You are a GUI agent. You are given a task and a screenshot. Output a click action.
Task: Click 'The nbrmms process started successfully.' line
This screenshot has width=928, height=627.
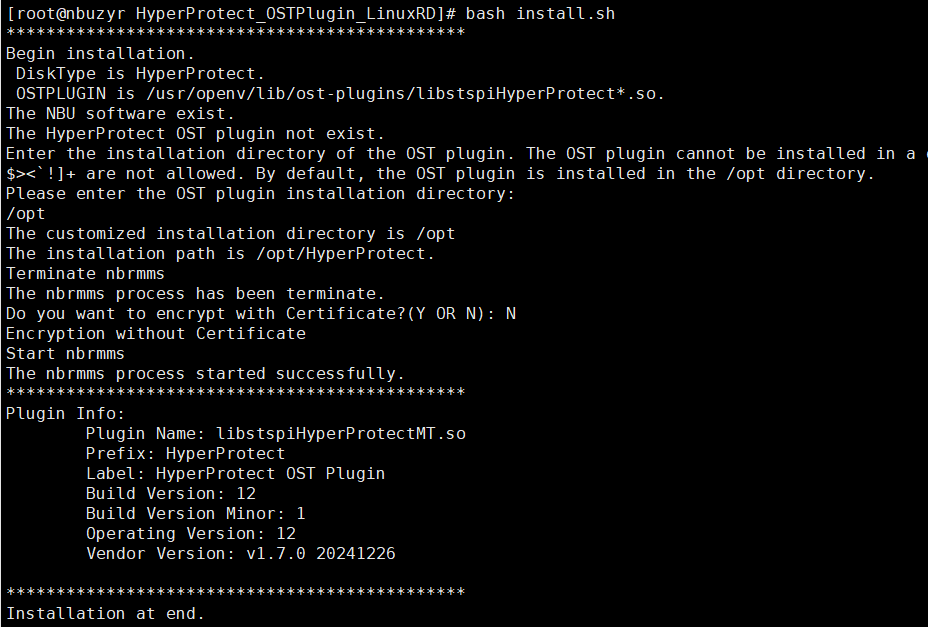click(205, 374)
